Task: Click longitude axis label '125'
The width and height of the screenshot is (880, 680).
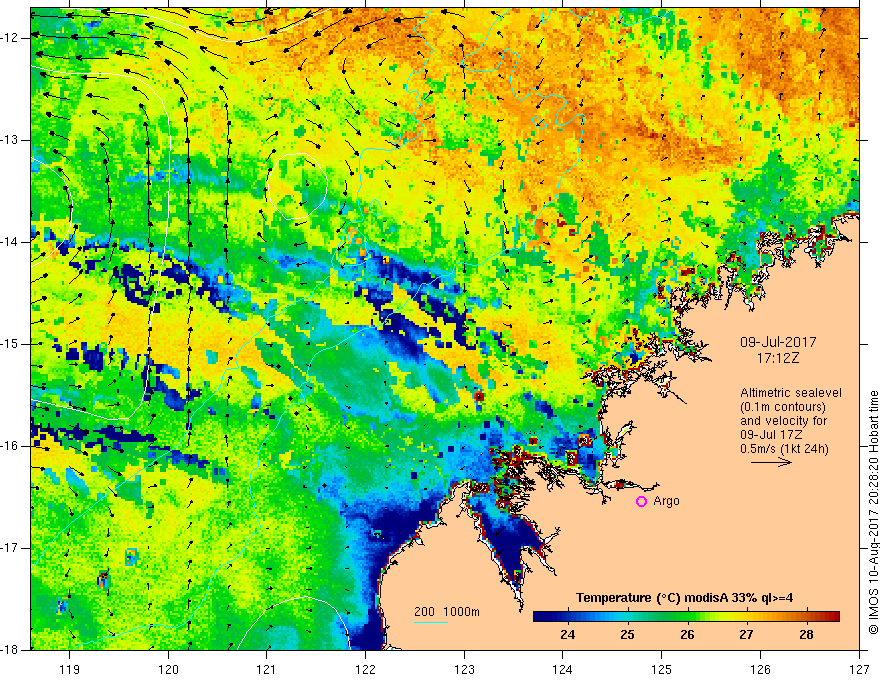Action: pos(662,669)
